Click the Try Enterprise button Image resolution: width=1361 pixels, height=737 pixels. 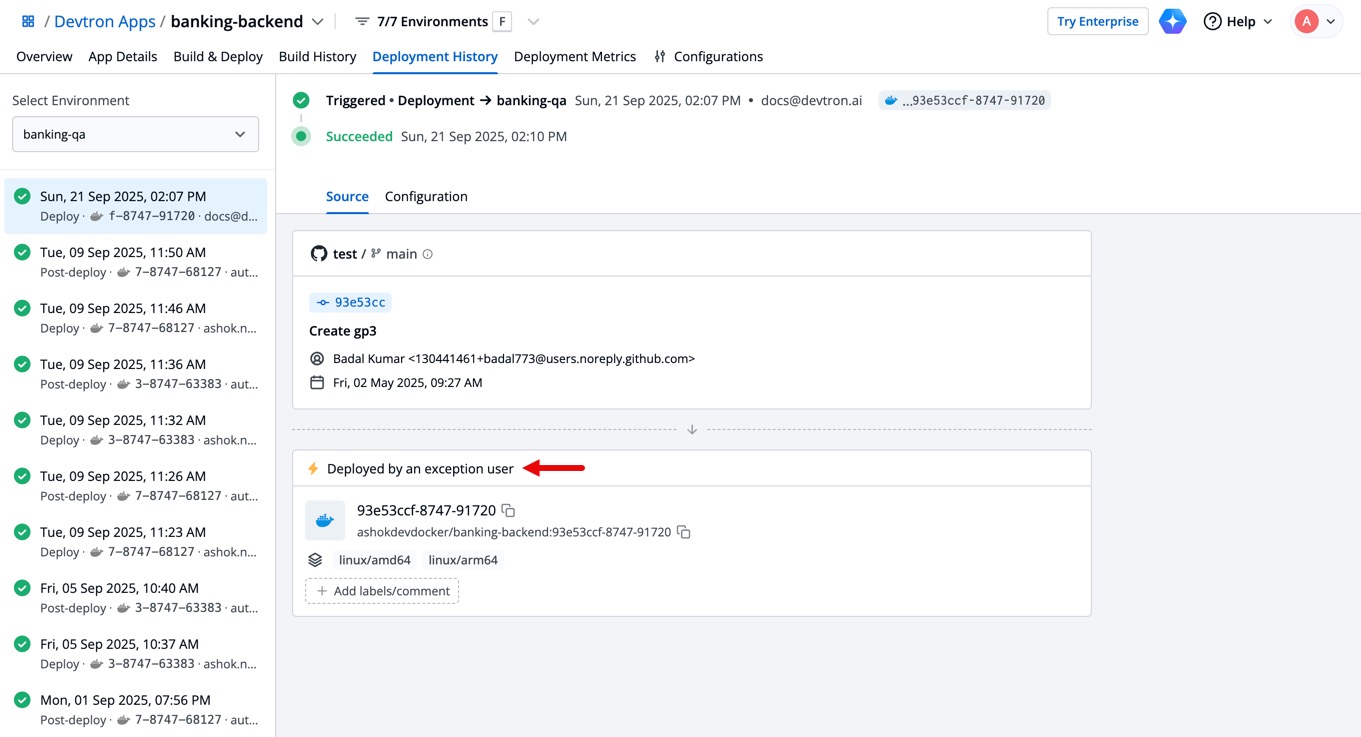pos(1097,20)
